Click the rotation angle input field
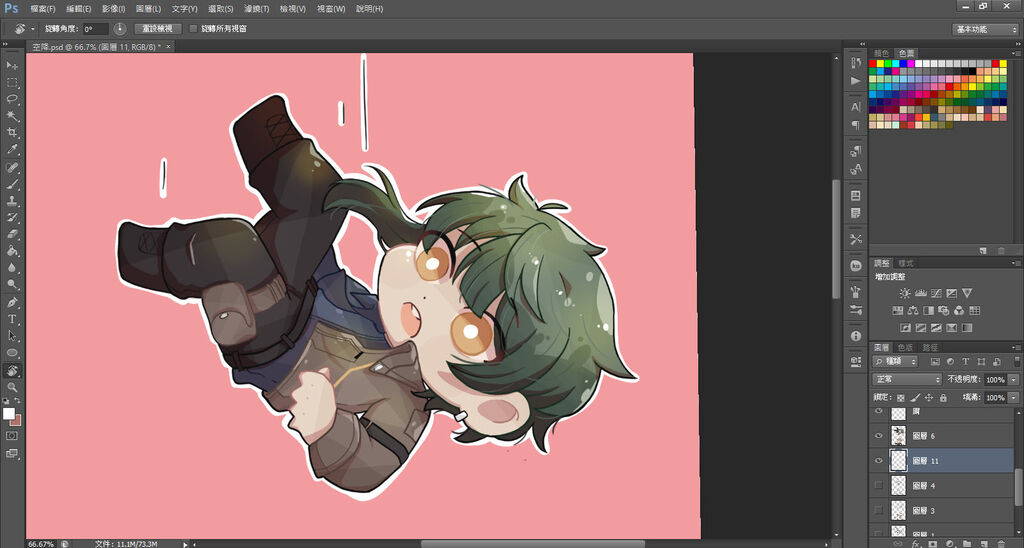Viewport: 1024px width, 548px height. point(95,29)
